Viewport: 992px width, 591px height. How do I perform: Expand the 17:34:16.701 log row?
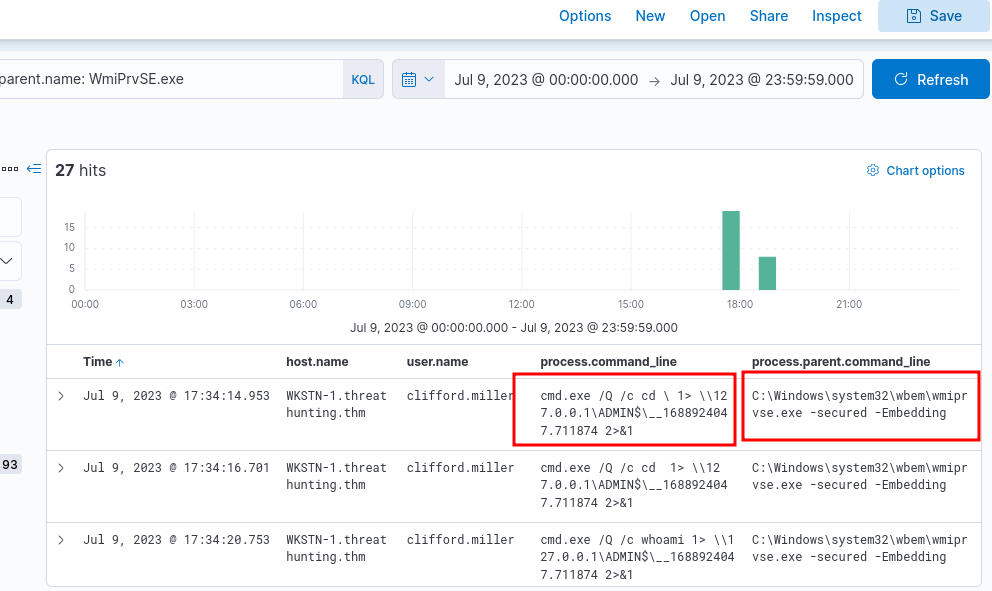coord(61,468)
